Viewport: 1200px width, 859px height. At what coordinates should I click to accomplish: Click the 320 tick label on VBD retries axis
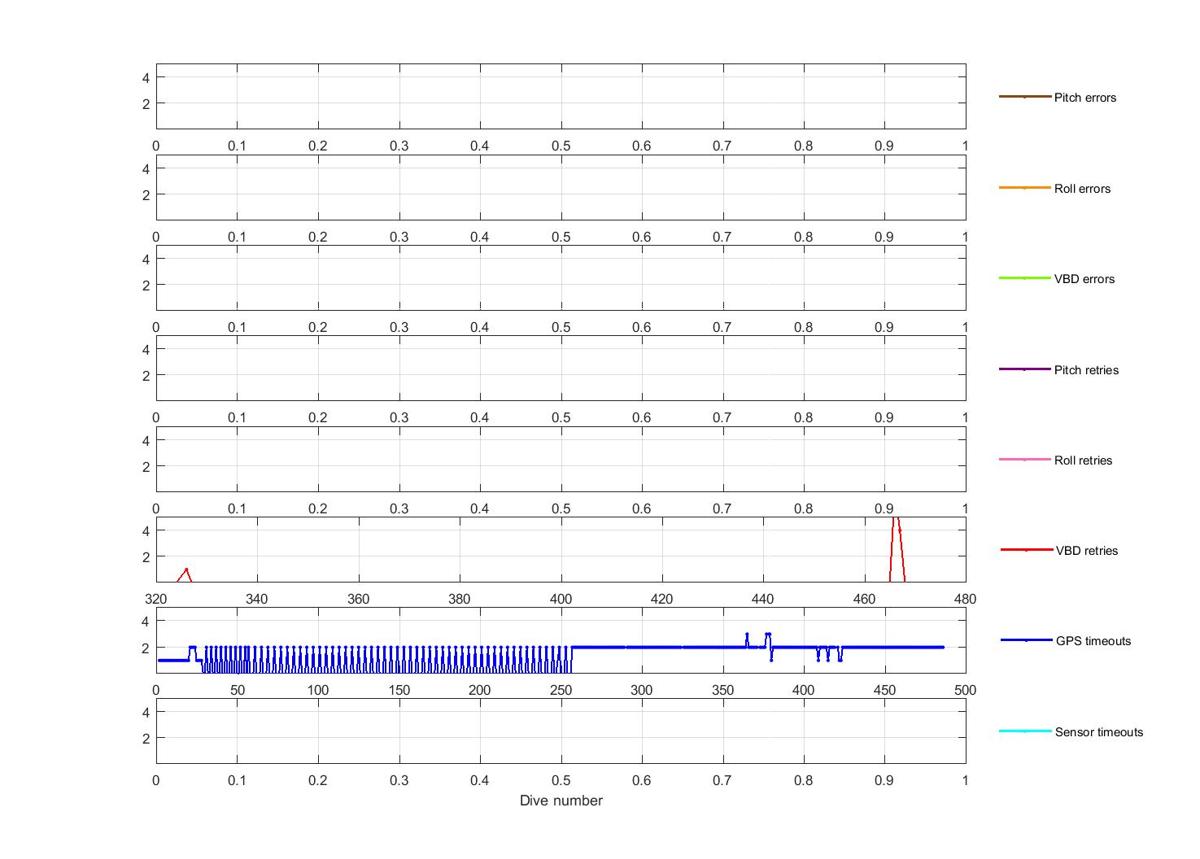tap(156, 599)
